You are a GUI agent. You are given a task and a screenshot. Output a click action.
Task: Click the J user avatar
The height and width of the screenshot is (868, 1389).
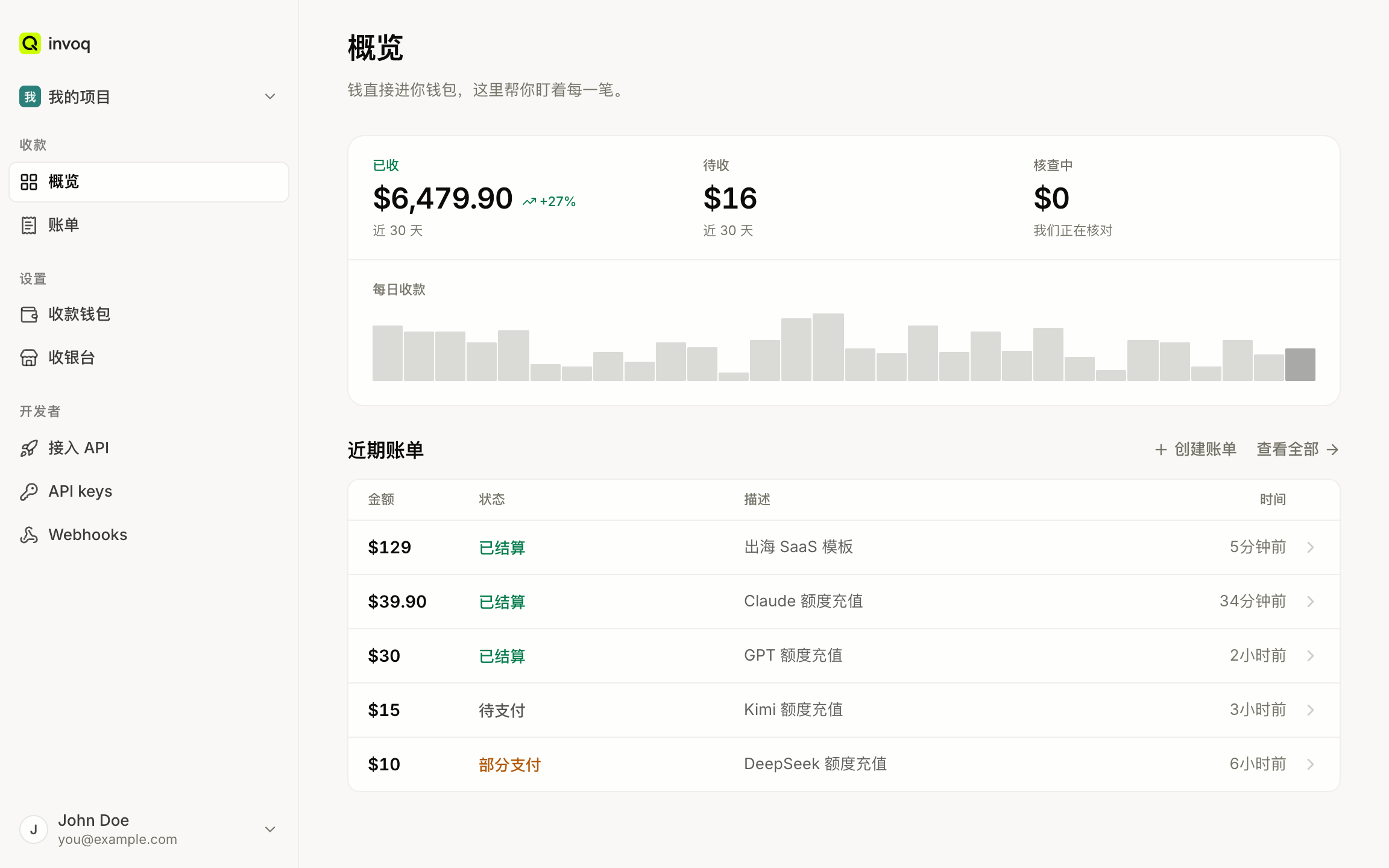(34, 829)
